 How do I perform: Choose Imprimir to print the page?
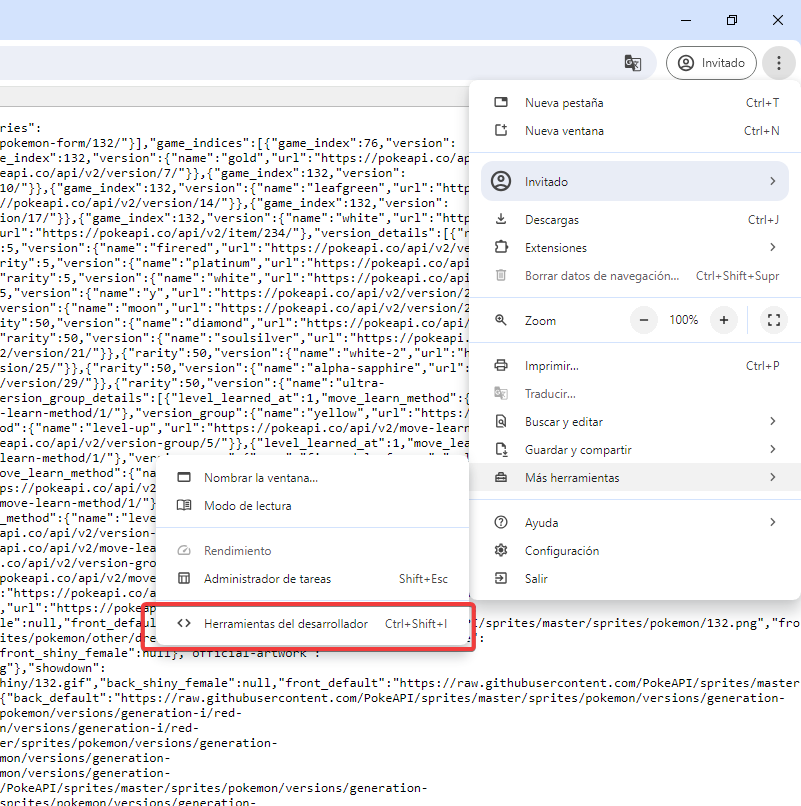[x=552, y=366]
